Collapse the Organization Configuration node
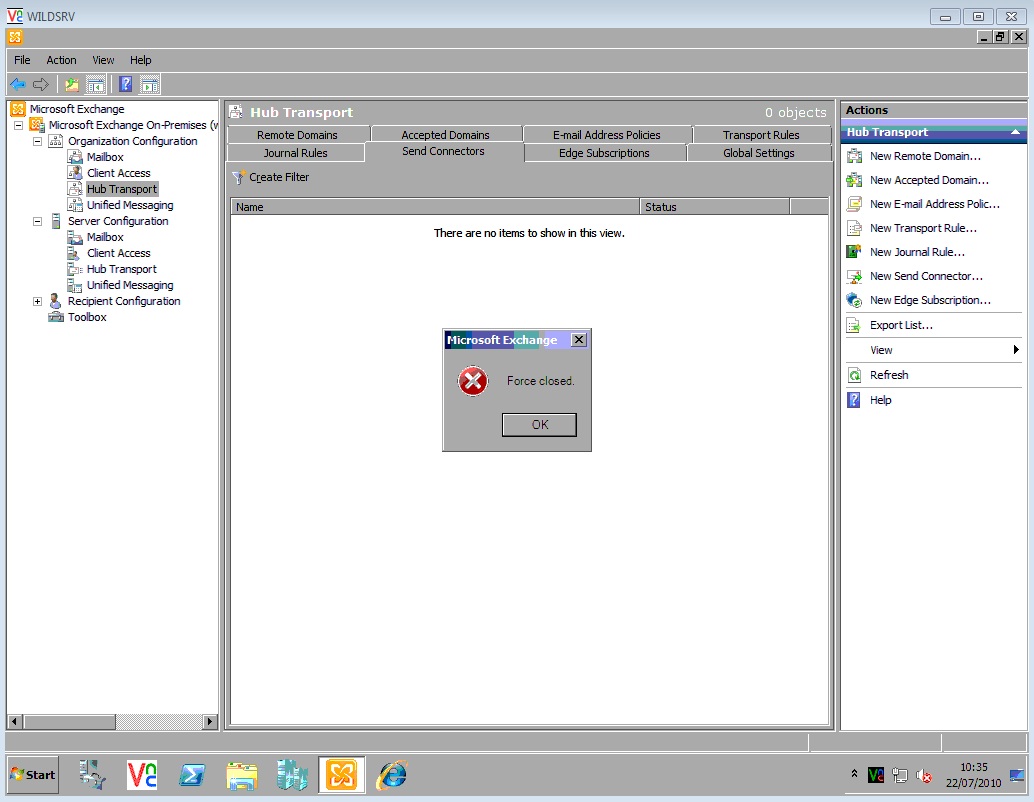 [38, 141]
